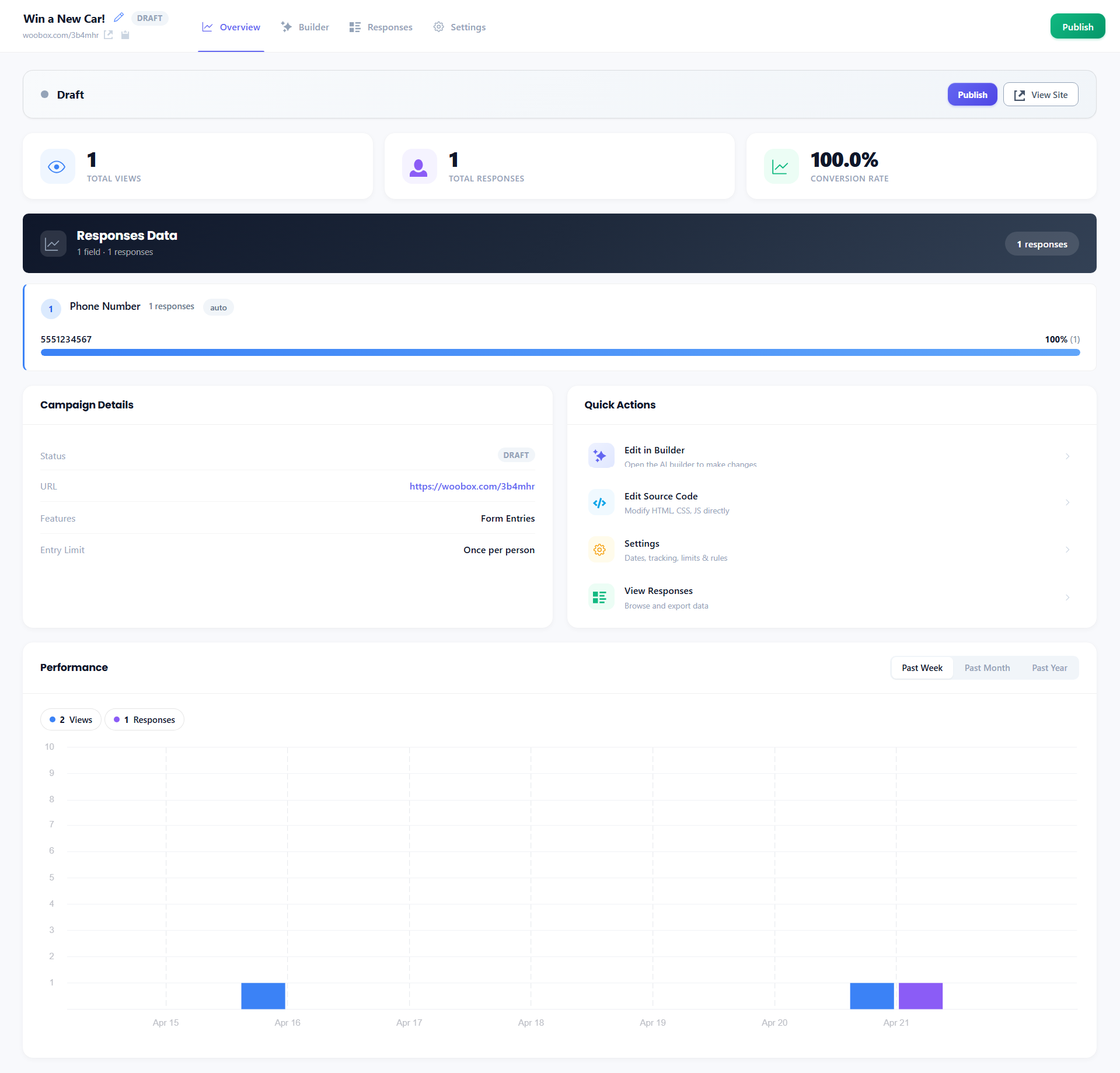1120x1073 pixels.
Task: Click the purple responses bar on Apr 21
Action: pos(920,996)
